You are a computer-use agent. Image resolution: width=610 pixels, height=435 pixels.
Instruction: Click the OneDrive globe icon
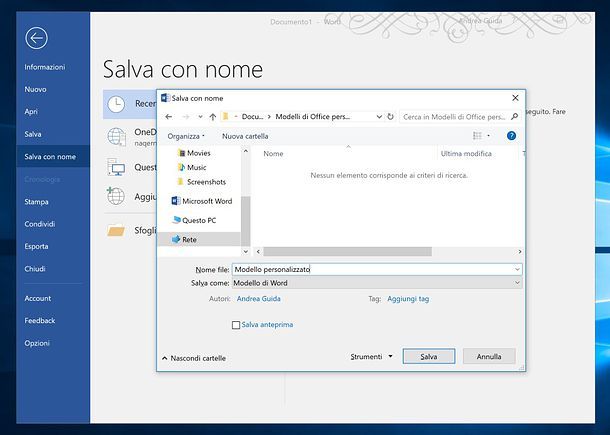[116, 137]
